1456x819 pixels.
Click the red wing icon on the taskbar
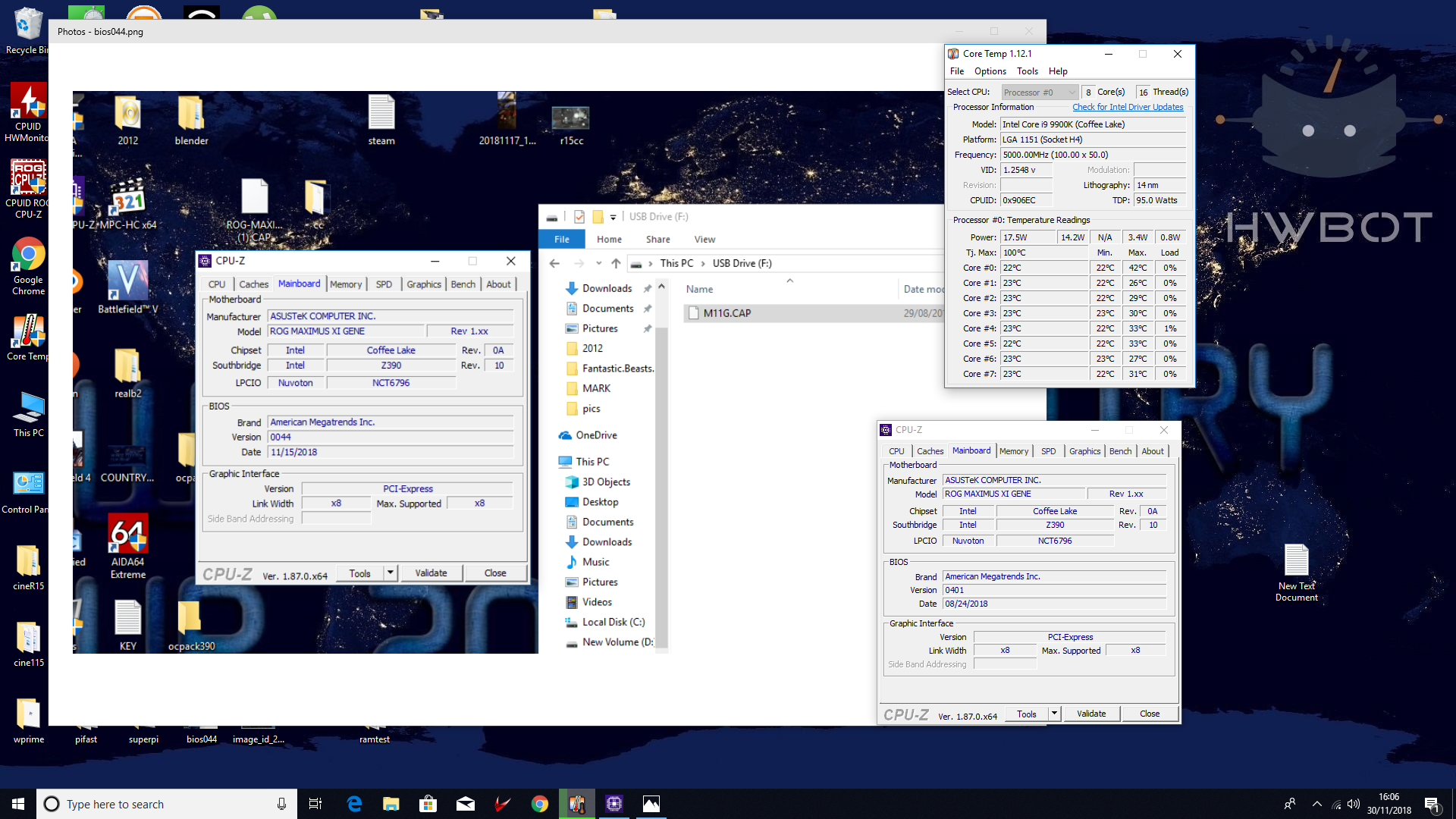click(503, 804)
